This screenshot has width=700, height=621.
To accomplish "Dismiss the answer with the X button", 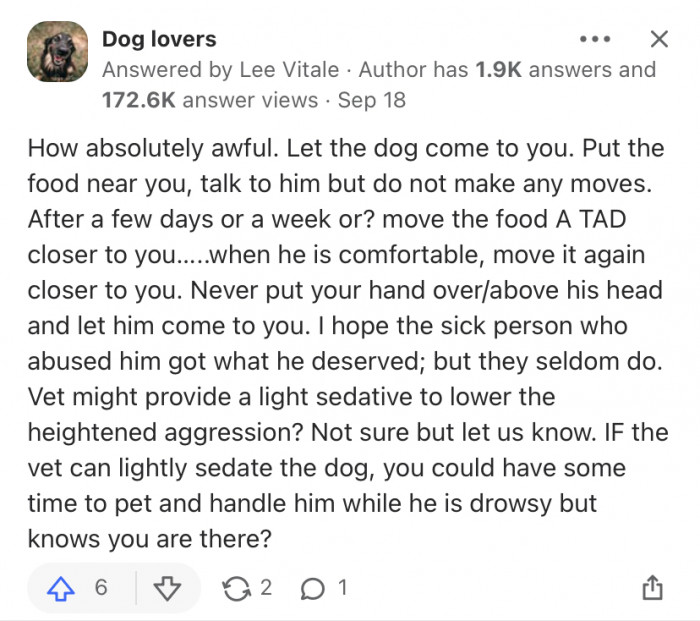I will coord(658,40).
